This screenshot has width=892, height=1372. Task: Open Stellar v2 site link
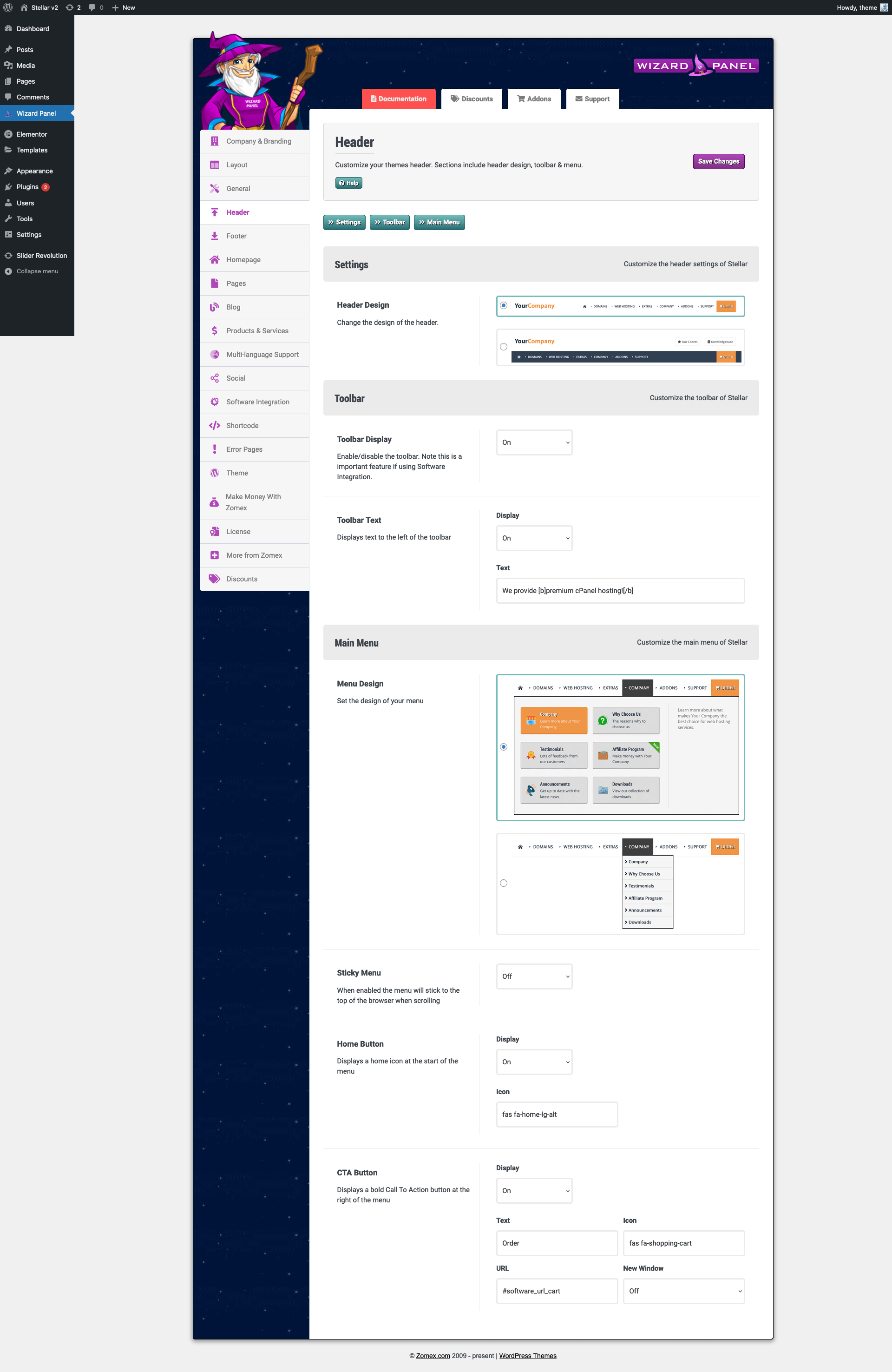coord(39,7)
